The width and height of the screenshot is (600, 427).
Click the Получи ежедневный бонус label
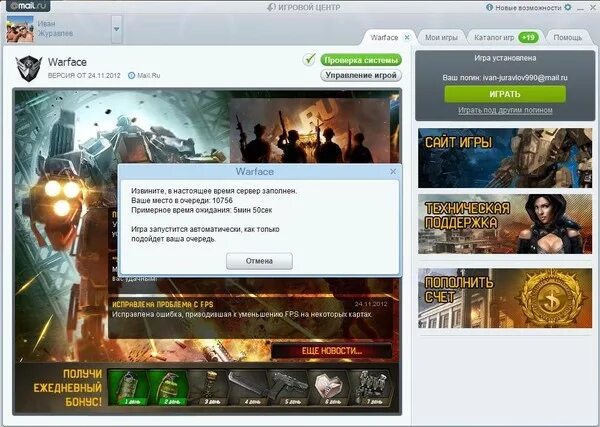coord(68,387)
